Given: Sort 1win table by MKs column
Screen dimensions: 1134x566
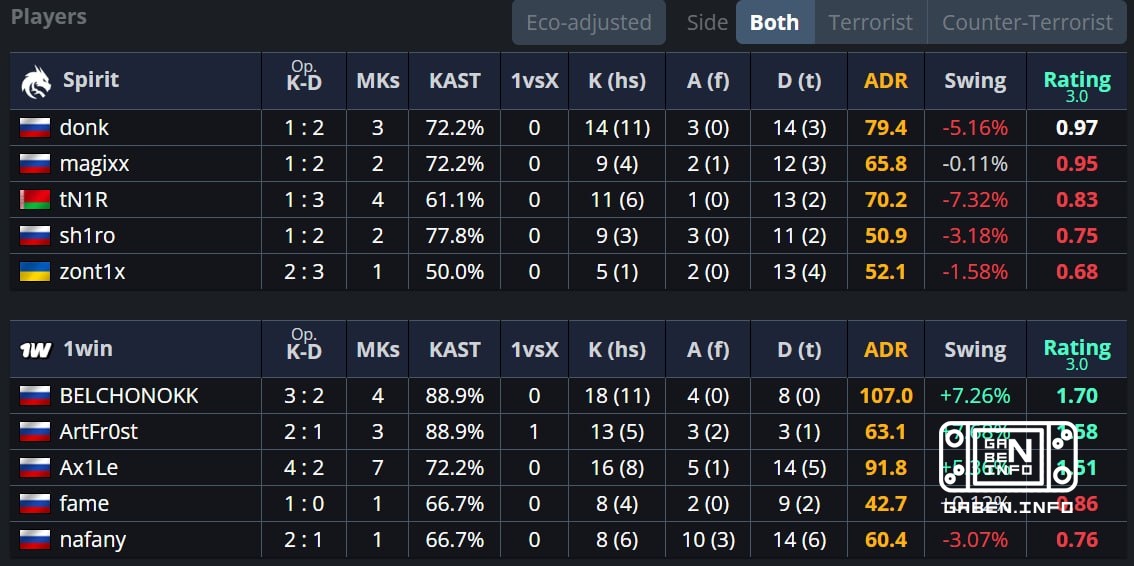Looking at the screenshot, I should tap(378, 350).
